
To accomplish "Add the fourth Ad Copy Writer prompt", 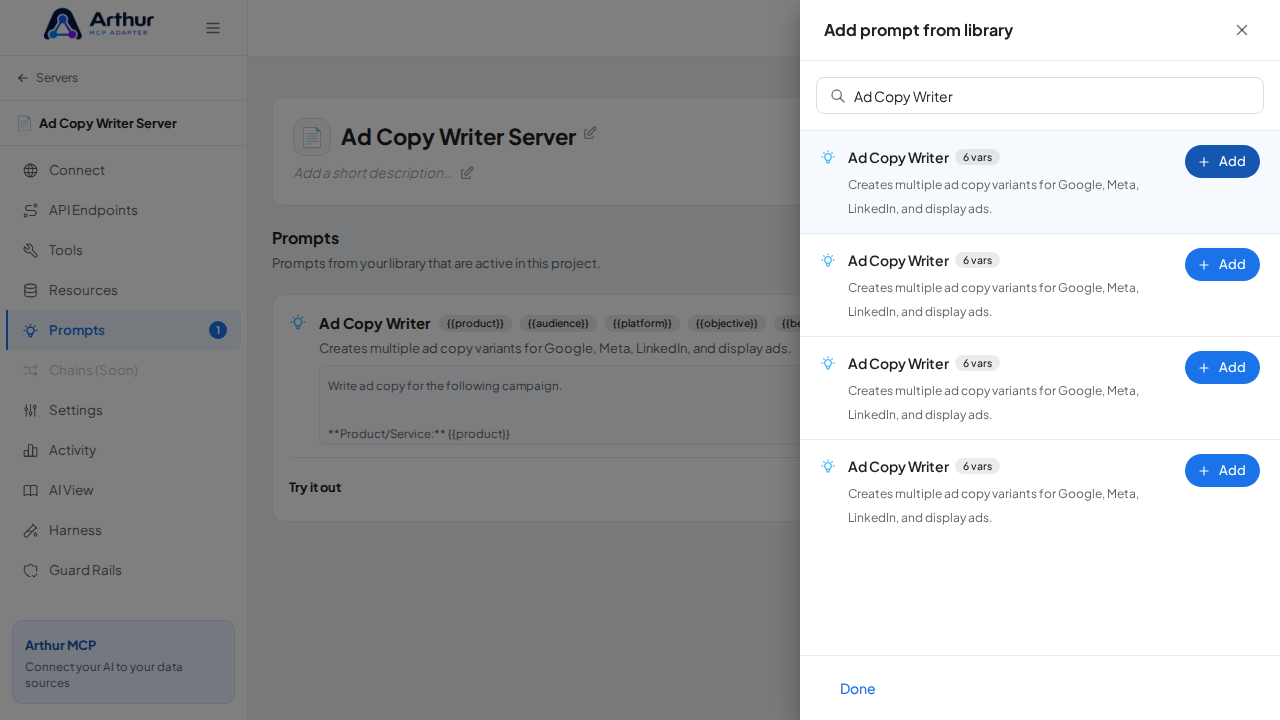I will 1222,470.
